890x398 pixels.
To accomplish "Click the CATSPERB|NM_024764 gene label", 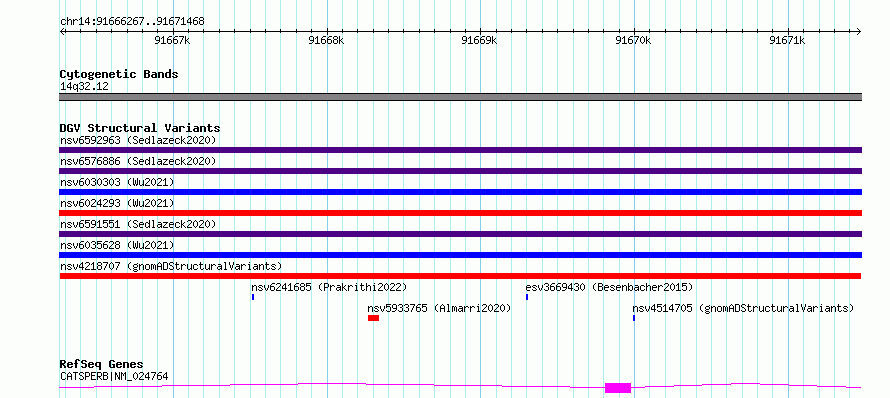I will pyautogui.click(x=114, y=376).
